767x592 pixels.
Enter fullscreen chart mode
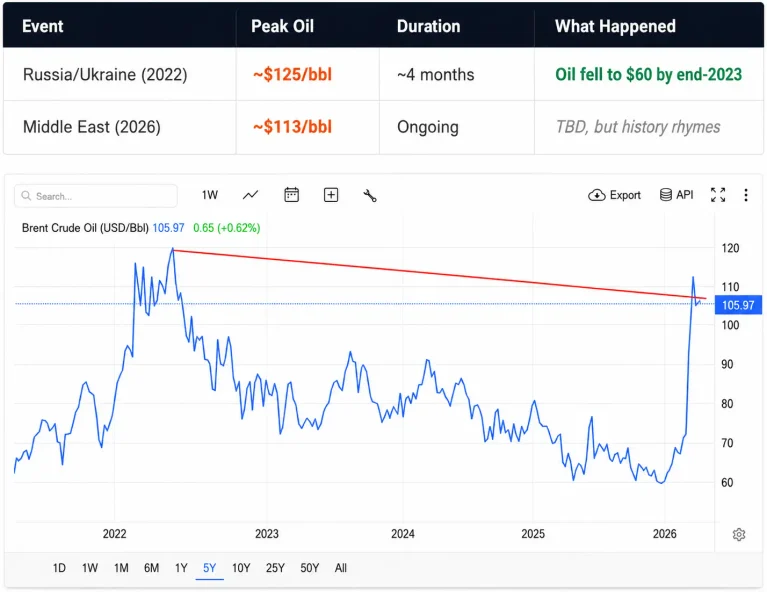(x=718, y=195)
